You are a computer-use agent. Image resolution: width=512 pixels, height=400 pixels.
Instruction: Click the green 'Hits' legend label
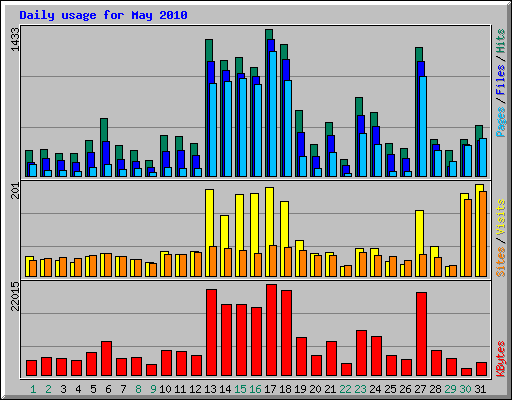[x=501, y=41]
